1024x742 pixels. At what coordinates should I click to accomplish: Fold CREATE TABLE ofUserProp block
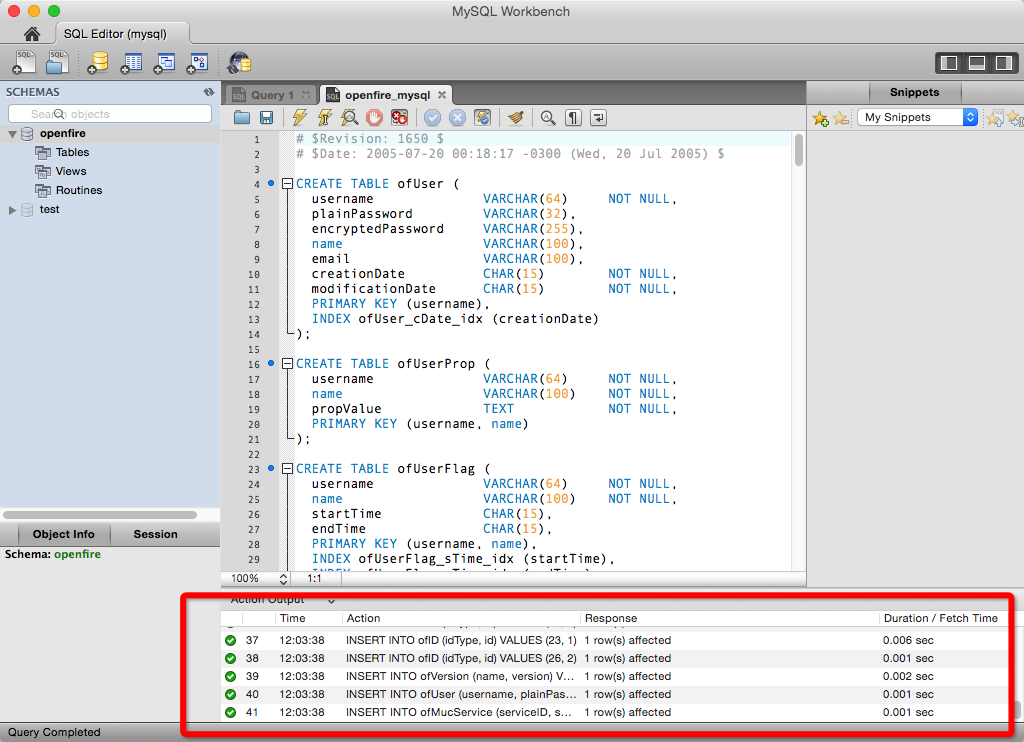(x=287, y=364)
